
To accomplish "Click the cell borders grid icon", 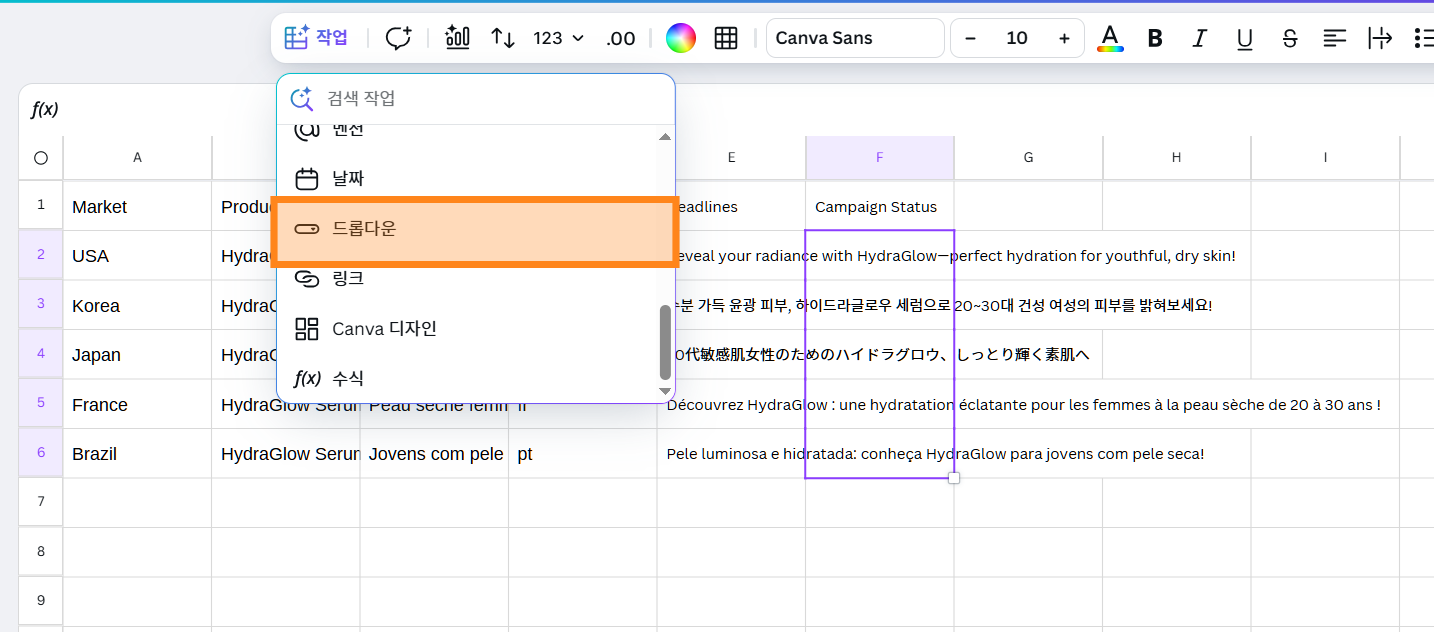I will (x=726, y=38).
